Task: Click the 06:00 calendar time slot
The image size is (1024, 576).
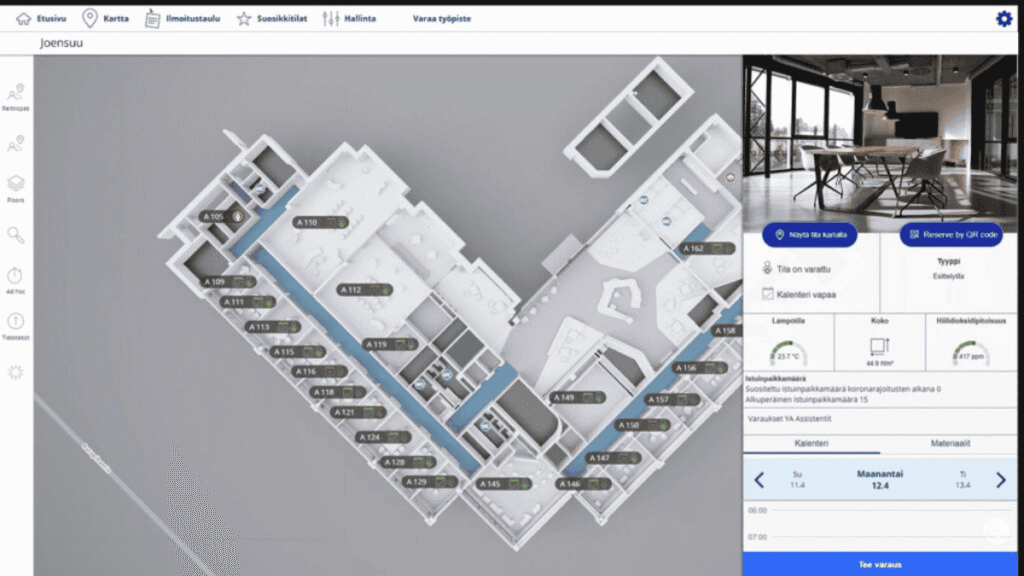Action: tap(880, 511)
